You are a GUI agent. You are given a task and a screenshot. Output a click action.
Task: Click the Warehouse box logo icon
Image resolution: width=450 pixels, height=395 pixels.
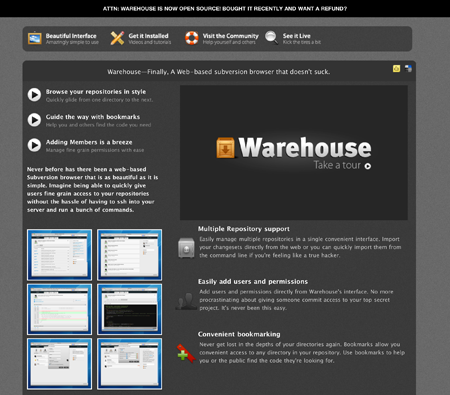[225, 148]
